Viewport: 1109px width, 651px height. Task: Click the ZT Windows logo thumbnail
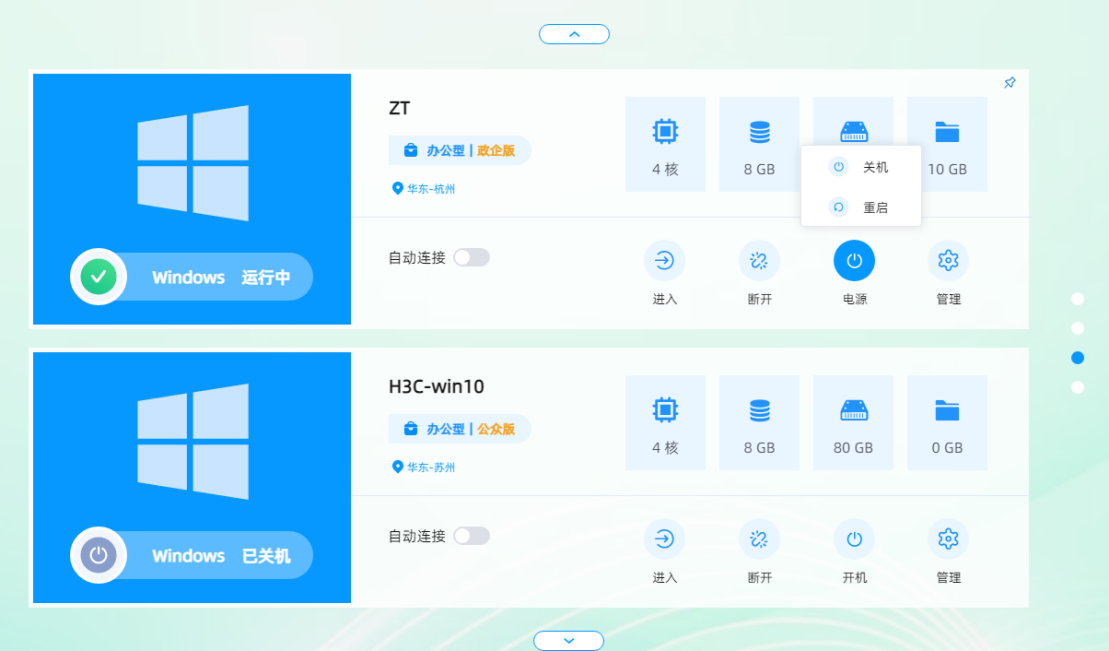[x=193, y=163]
